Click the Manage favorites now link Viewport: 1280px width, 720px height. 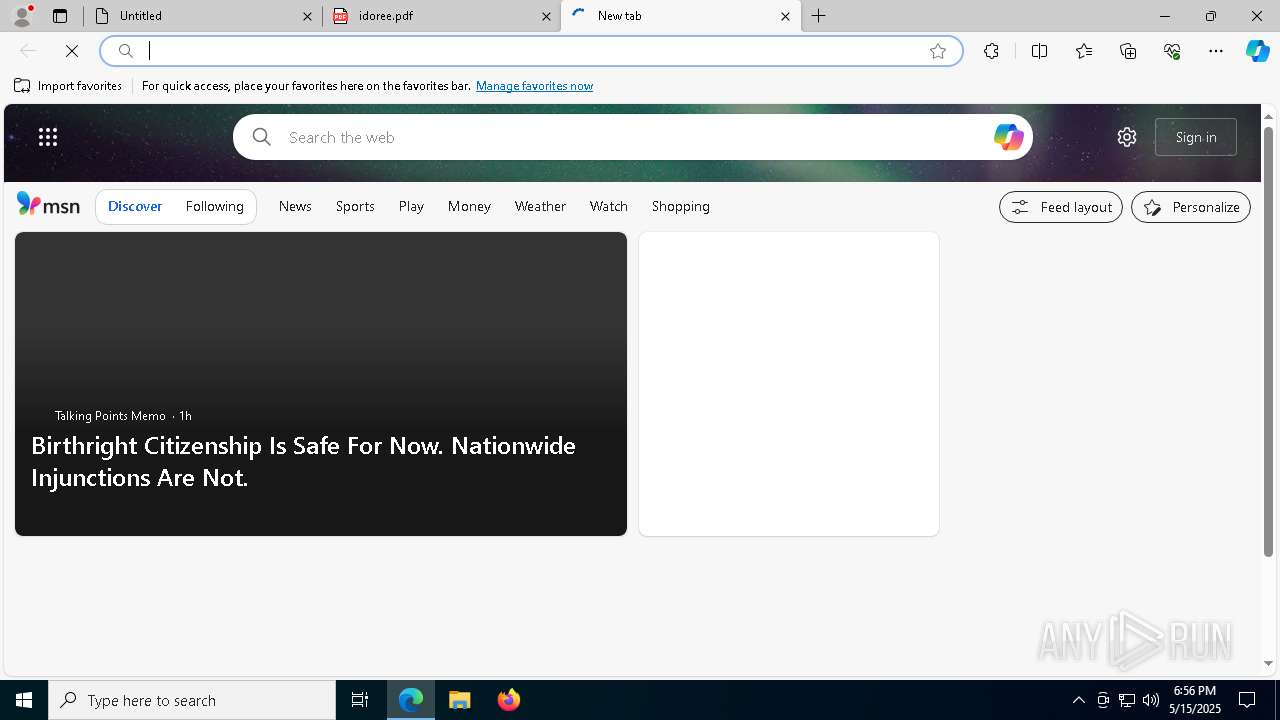(x=534, y=86)
